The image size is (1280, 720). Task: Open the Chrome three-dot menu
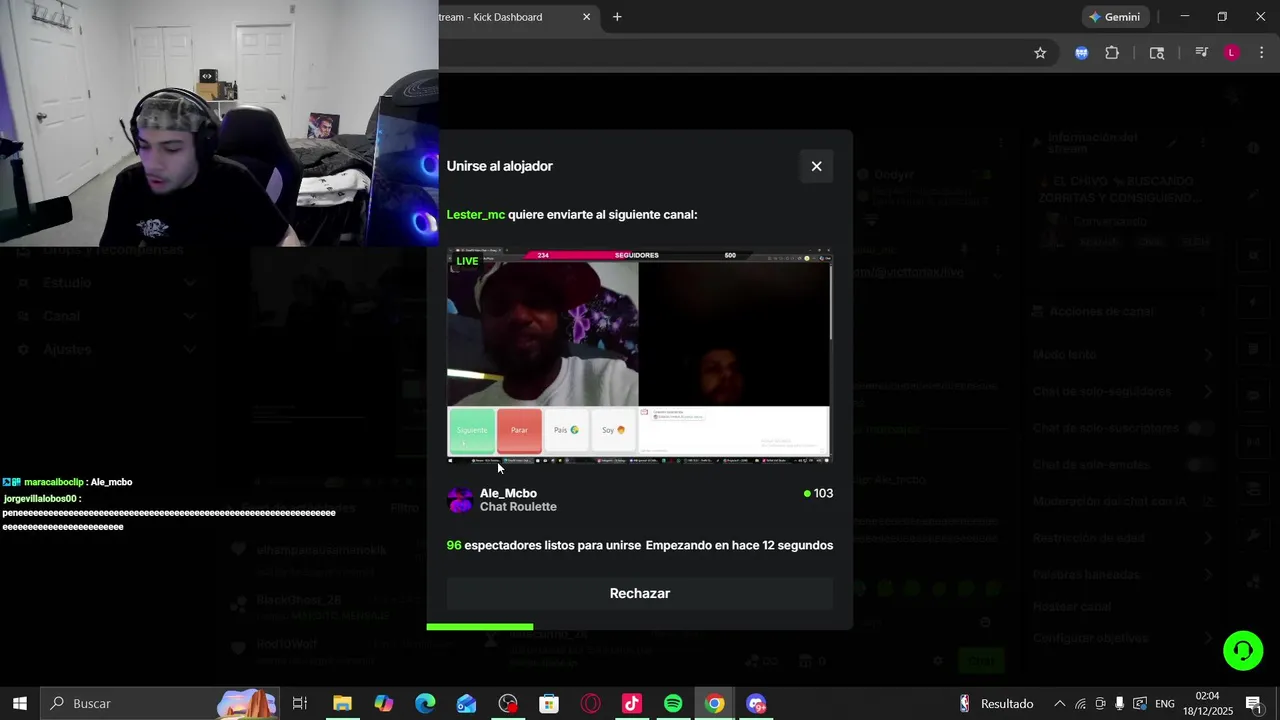pos(1261,53)
